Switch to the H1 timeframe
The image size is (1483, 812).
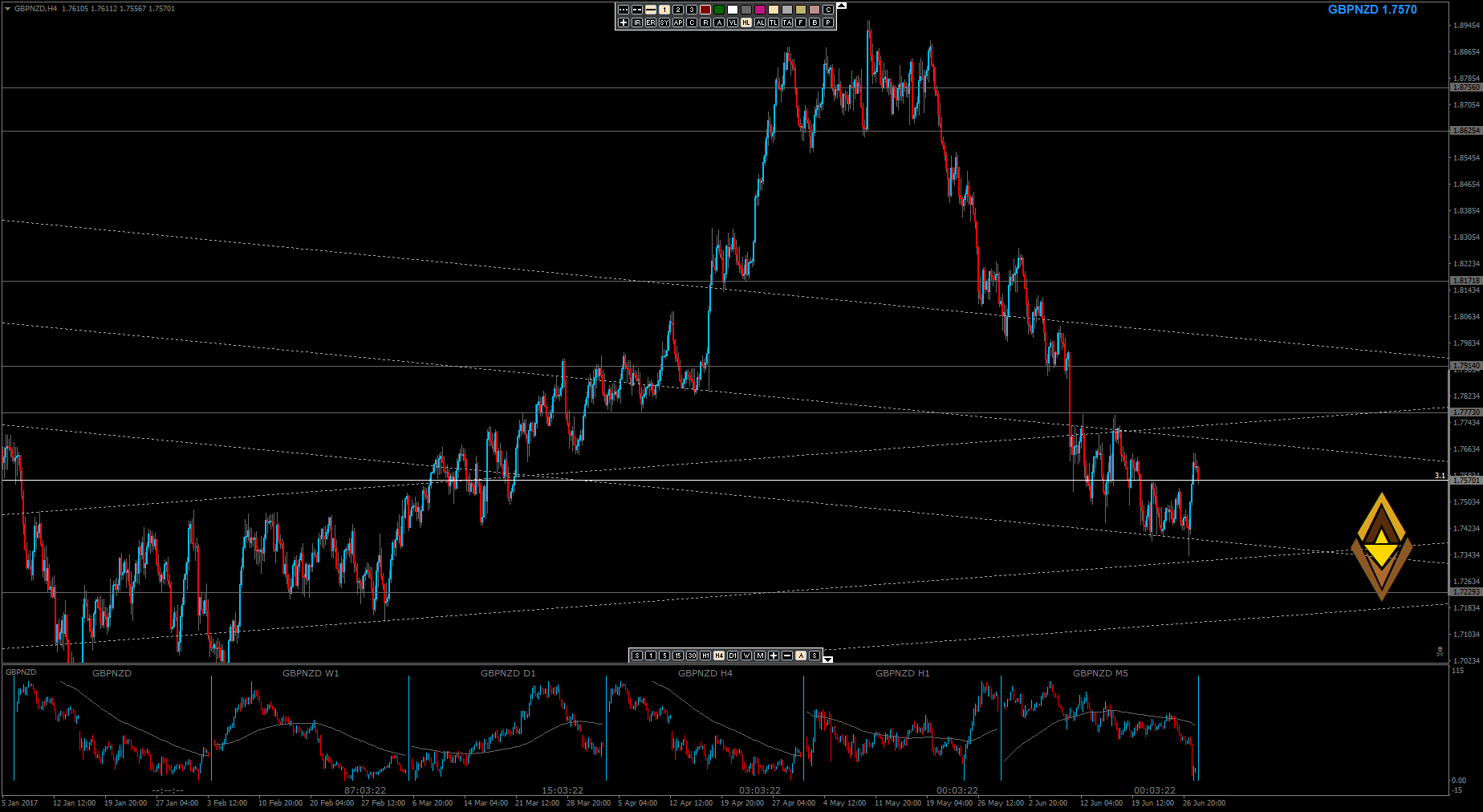705,656
